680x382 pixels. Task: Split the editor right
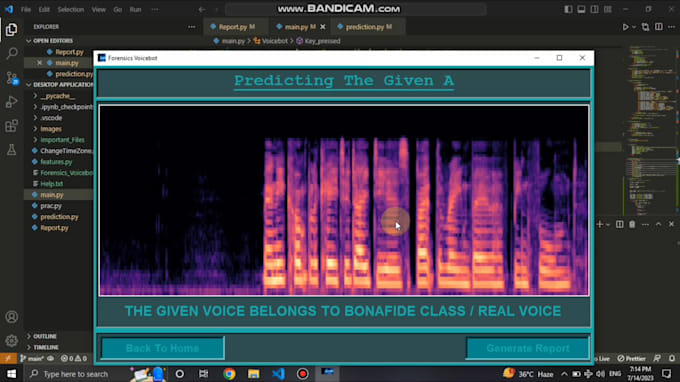[659, 27]
